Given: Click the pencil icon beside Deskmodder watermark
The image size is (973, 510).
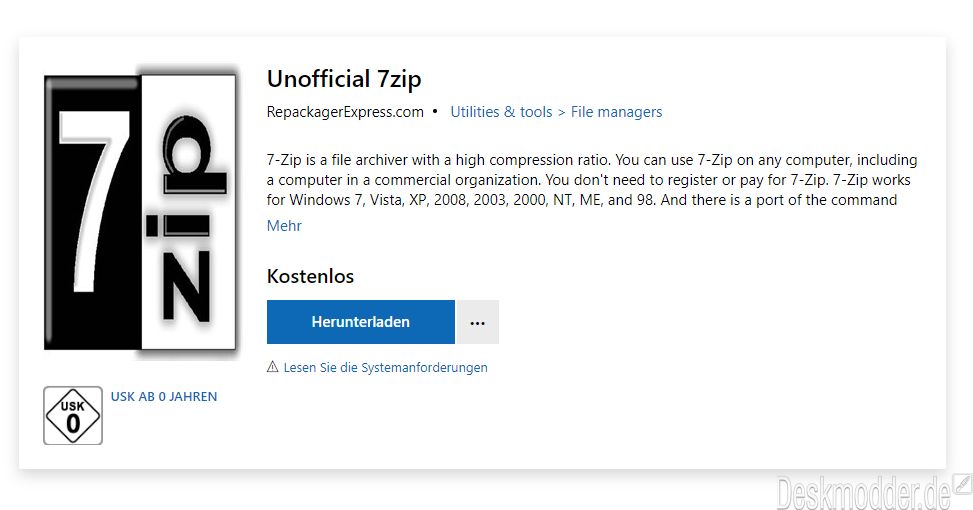Looking at the screenshot, I should (962, 483).
